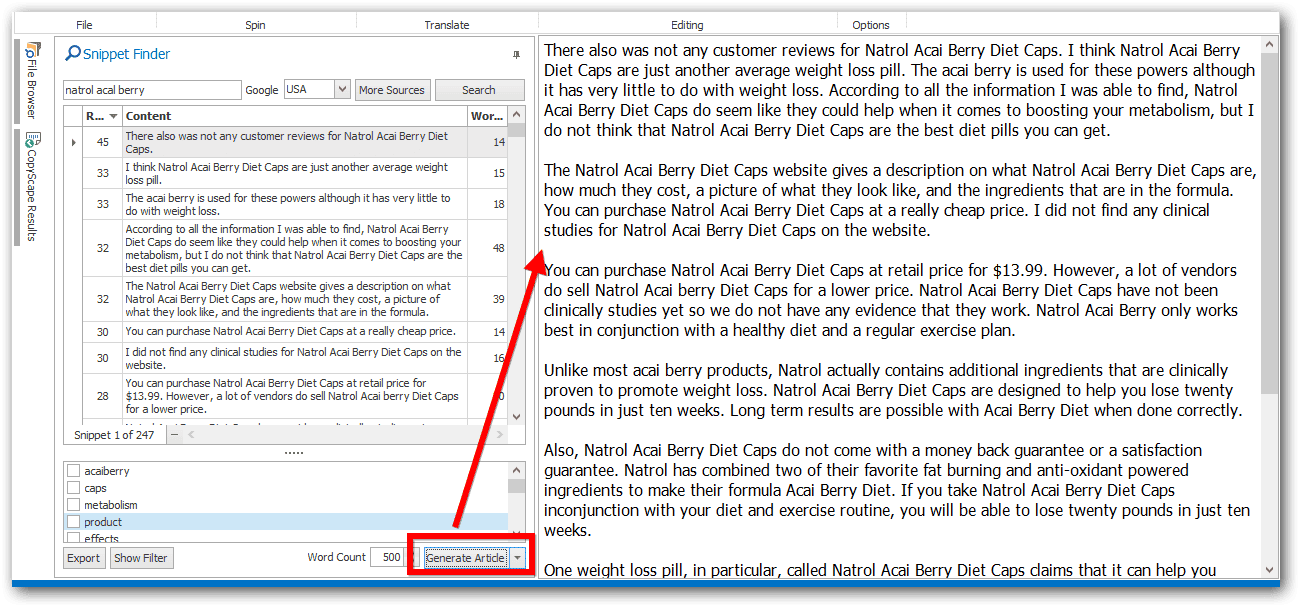Image resolution: width=1300 pixels, height=607 pixels.
Task: Click the Content column header
Action: [x=295, y=116]
